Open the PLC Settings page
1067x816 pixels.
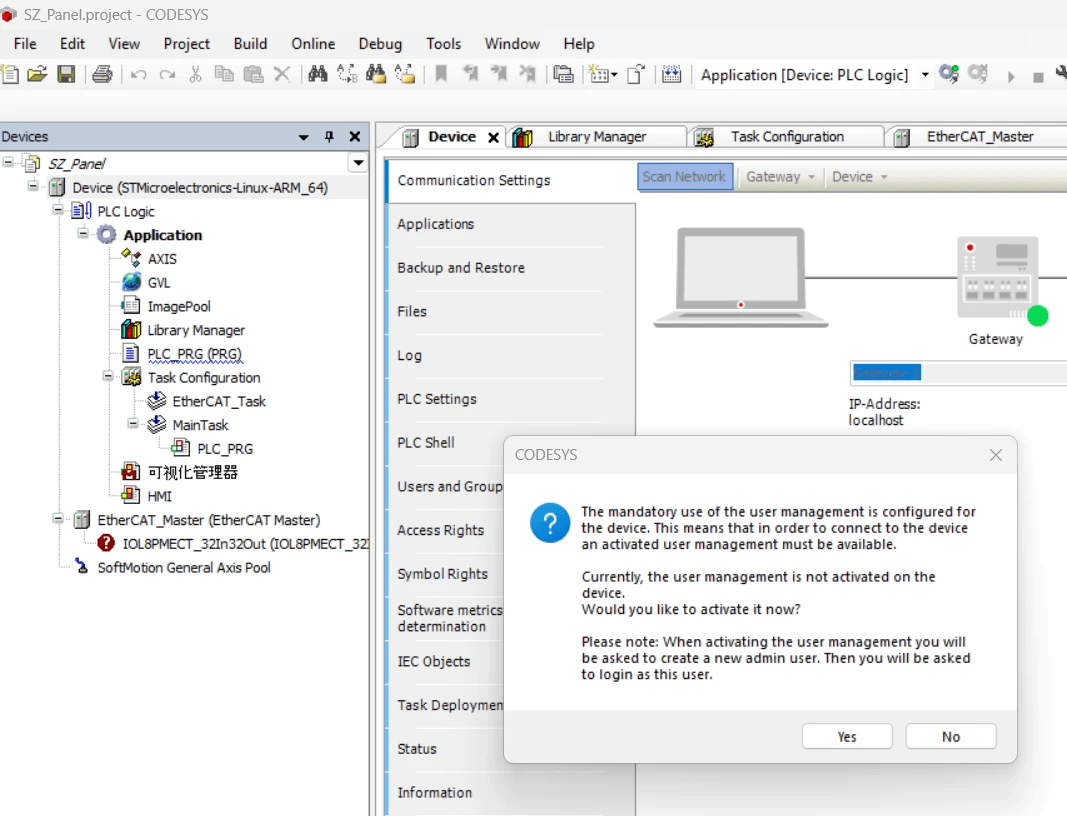[x=437, y=399]
